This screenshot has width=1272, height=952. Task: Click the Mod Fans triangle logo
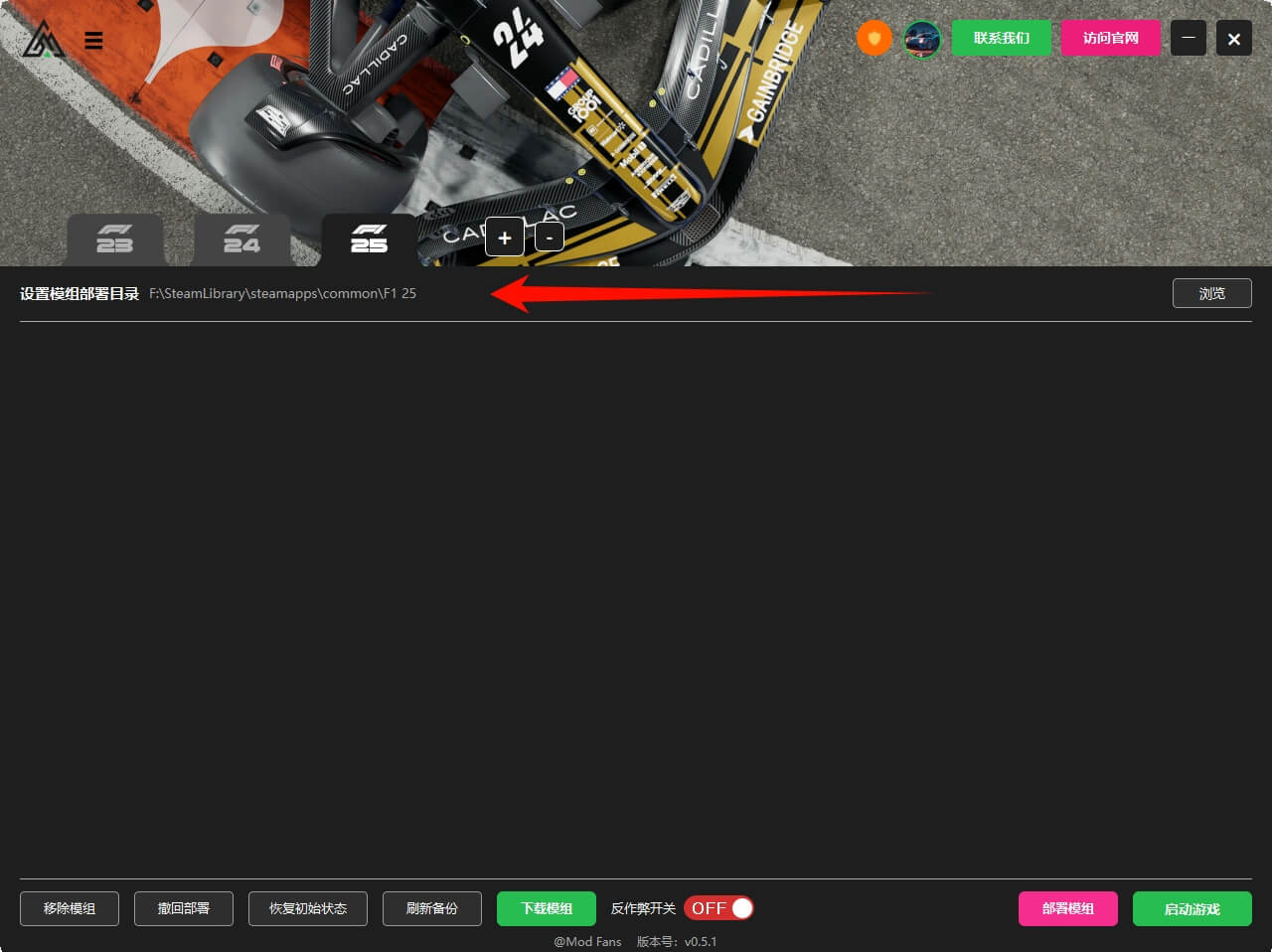pos(43,40)
